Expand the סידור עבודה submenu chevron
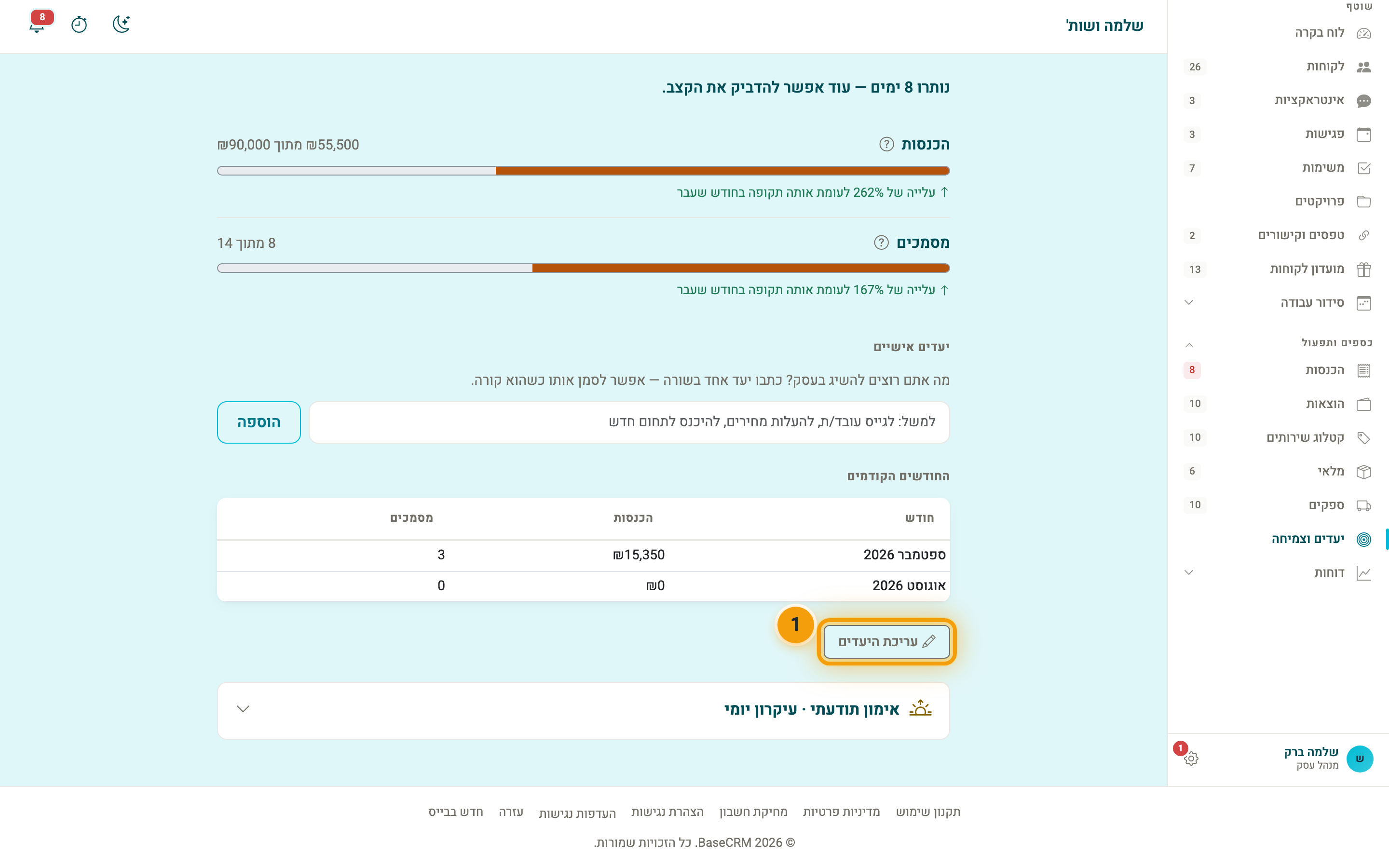The image size is (1389, 868). click(x=1189, y=302)
